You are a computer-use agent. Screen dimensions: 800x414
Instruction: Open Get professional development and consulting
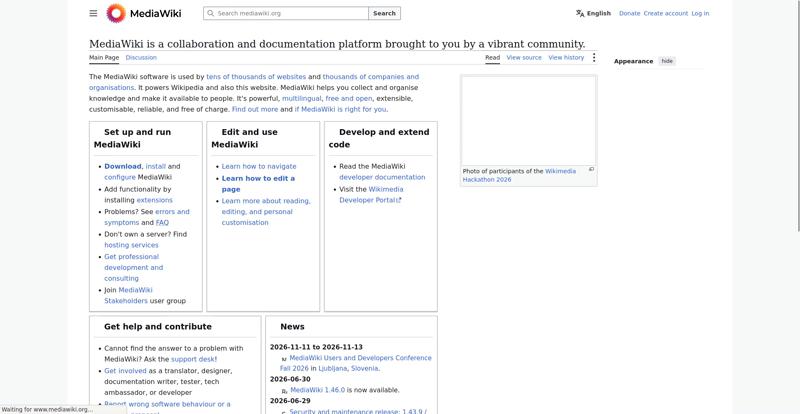click(133, 267)
